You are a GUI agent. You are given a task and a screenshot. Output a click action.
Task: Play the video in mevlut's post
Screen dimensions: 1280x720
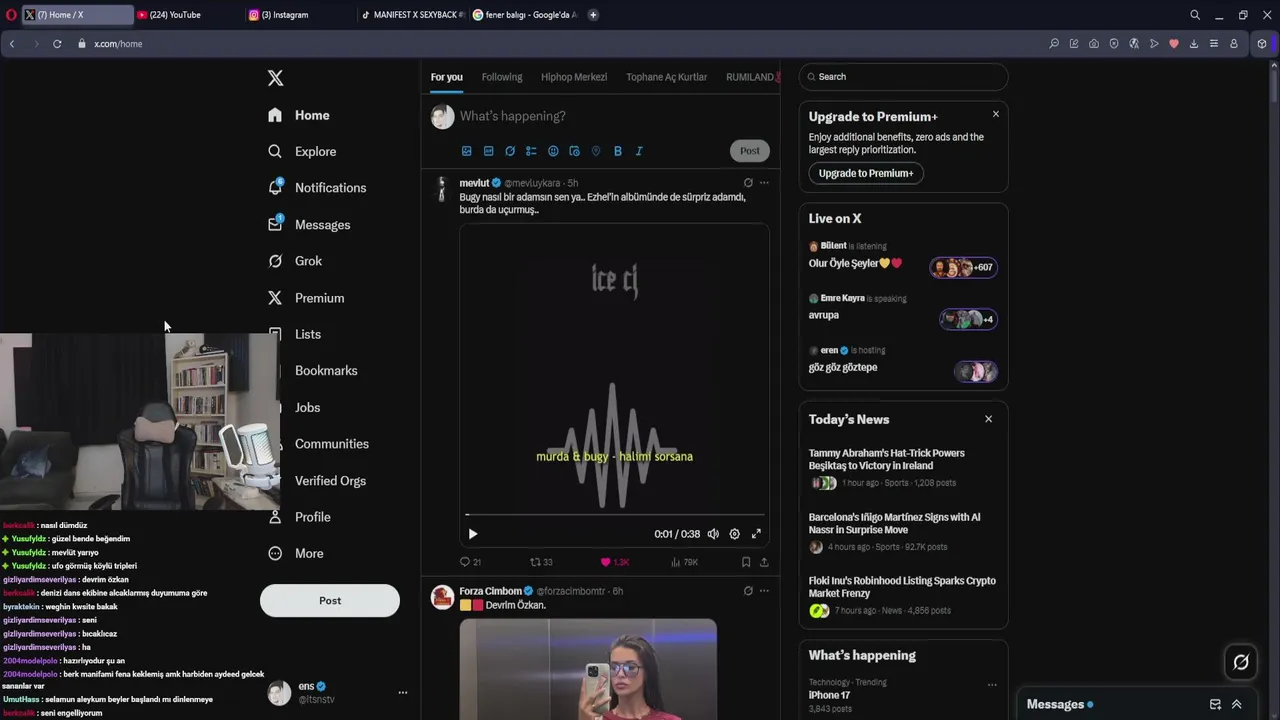click(x=473, y=534)
